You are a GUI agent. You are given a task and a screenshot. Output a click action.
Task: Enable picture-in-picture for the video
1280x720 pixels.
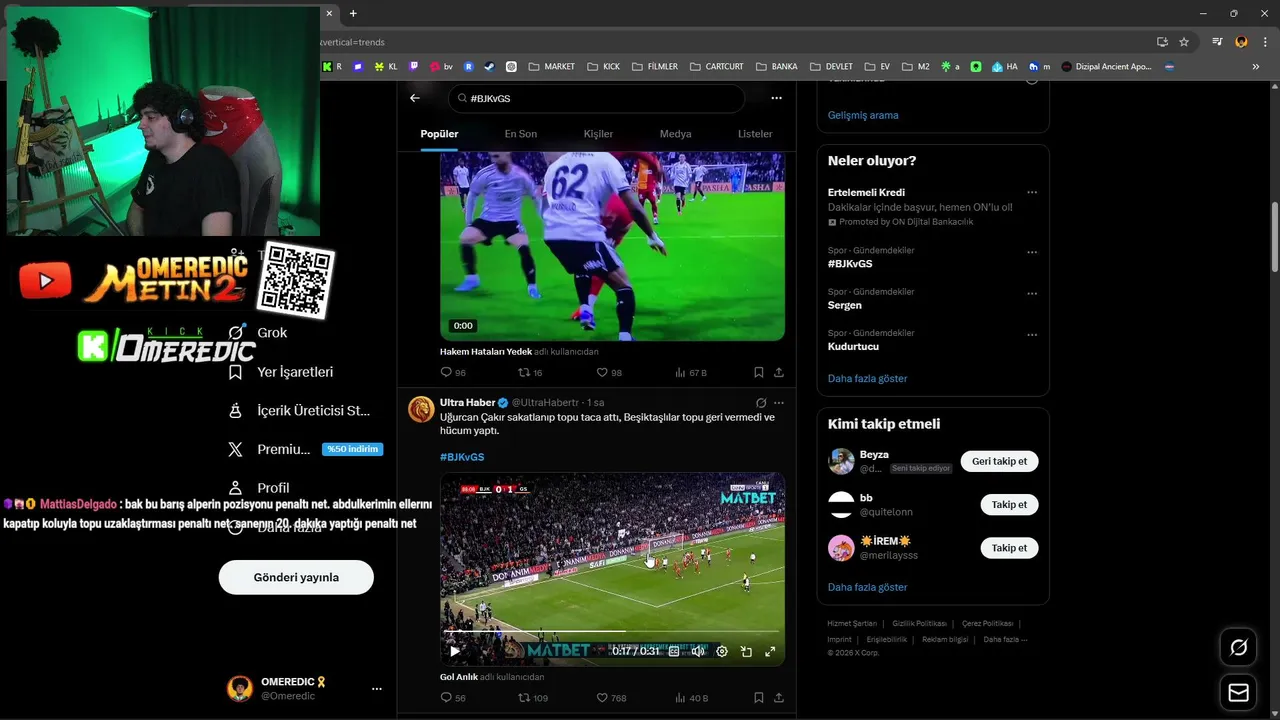(x=746, y=651)
